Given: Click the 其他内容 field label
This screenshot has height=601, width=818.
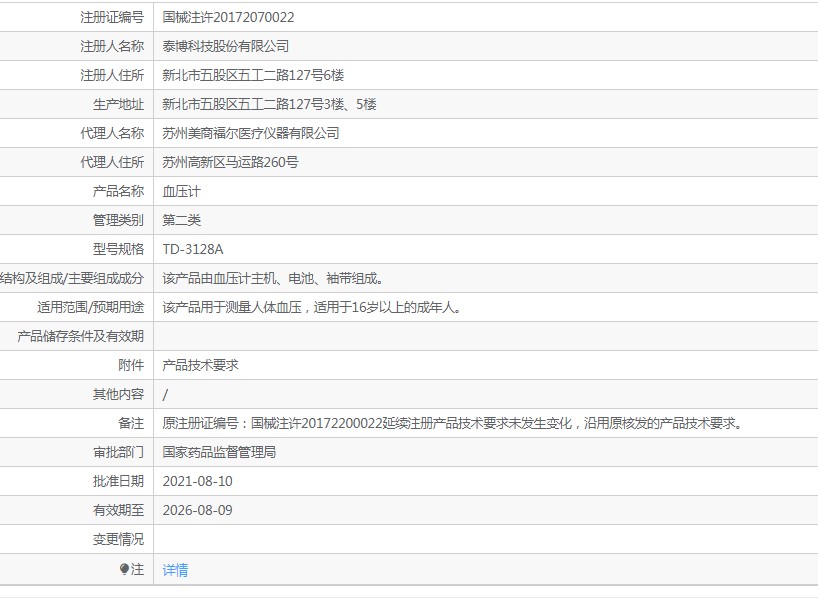Looking at the screenshot, I should click(x=118, y=394).
